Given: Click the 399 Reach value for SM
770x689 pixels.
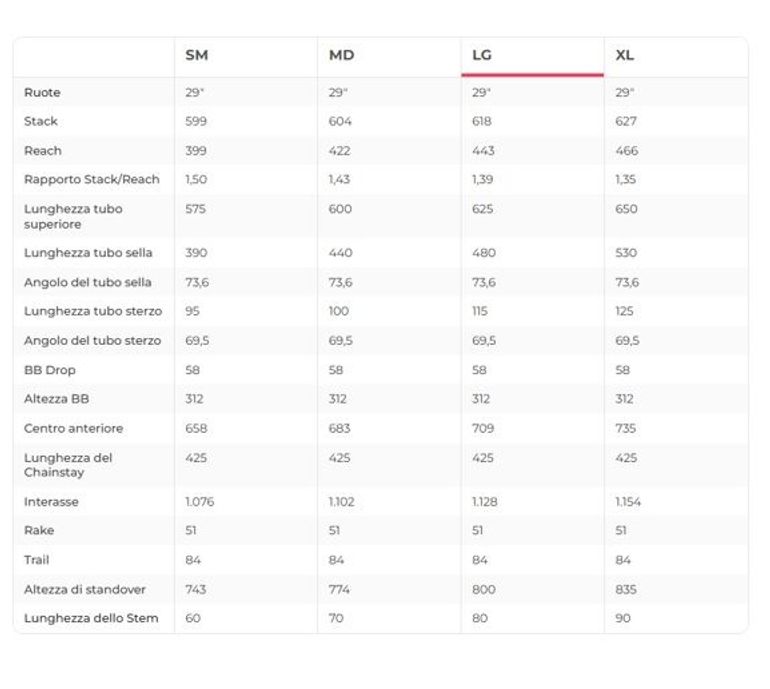Looking at the screenshot, I should coord(196,151).
